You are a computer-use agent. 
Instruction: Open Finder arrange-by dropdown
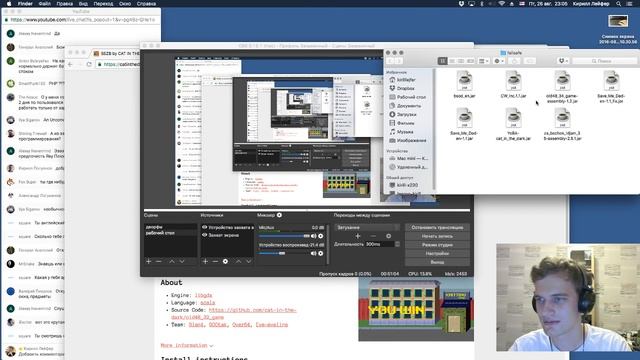(x=484, y=61)
